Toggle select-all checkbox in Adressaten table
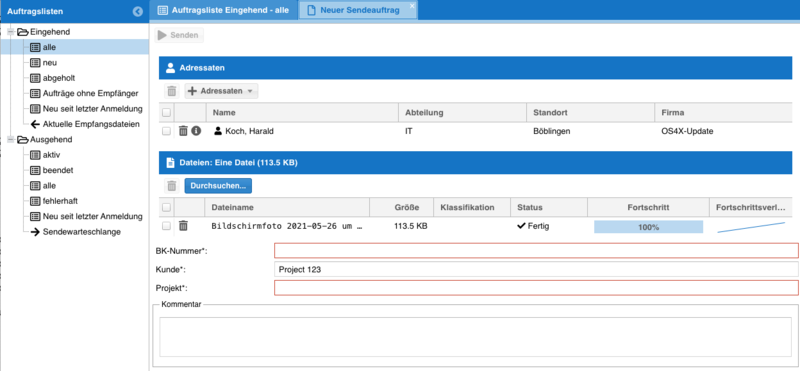Image resolution: width=800 pixels, height=371 pixels. 166,112
